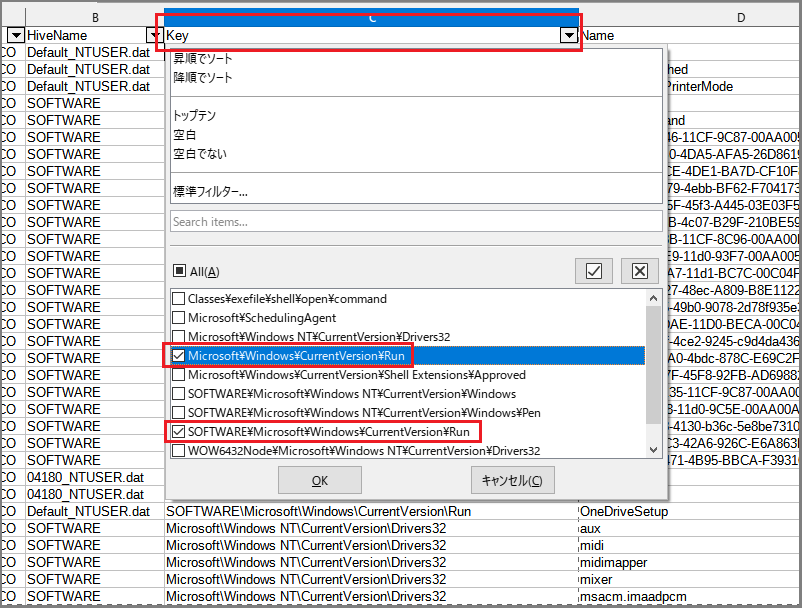Uncheck Microsoft¥Windows¥CurrentVersion¥Run filter item
This screenshot has height=608, width=802.
pos(179,355)
